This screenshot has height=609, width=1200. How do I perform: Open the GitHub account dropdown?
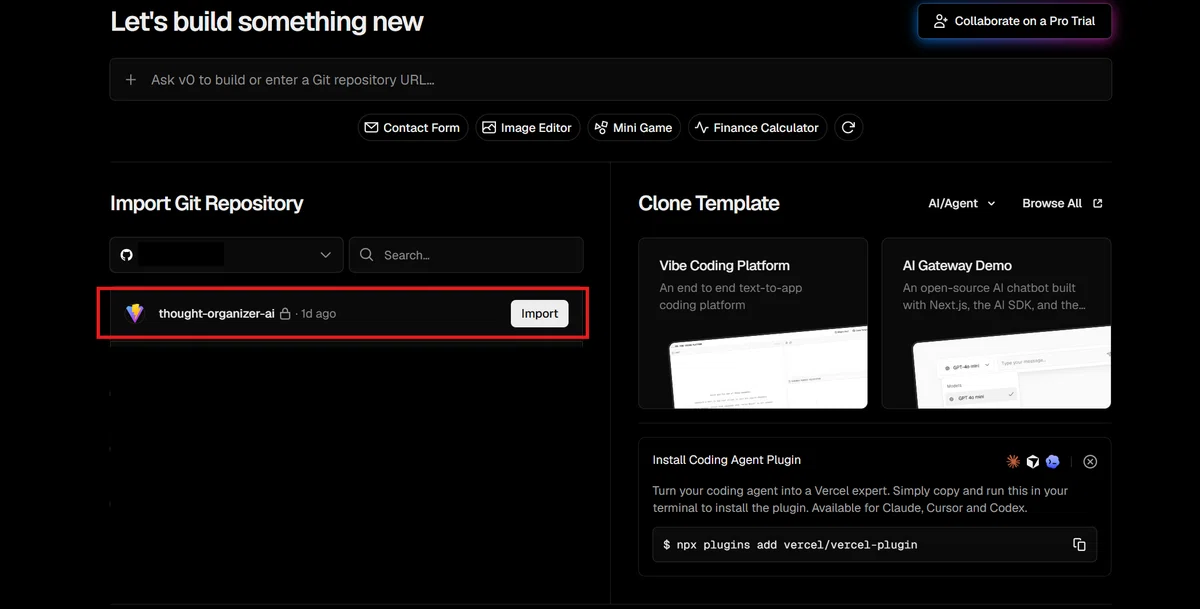coord(226,255)
